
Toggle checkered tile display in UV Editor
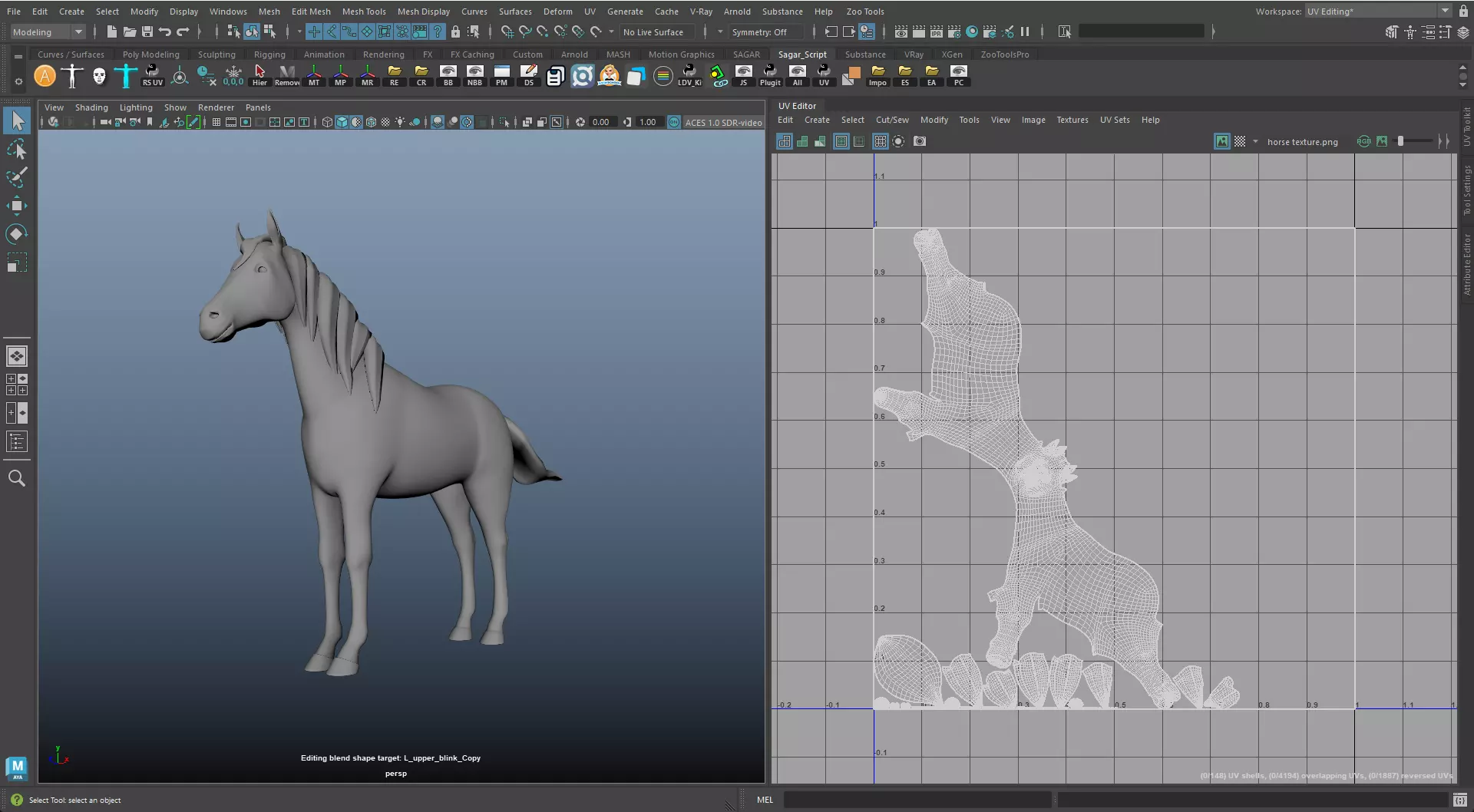point(1239,141)
